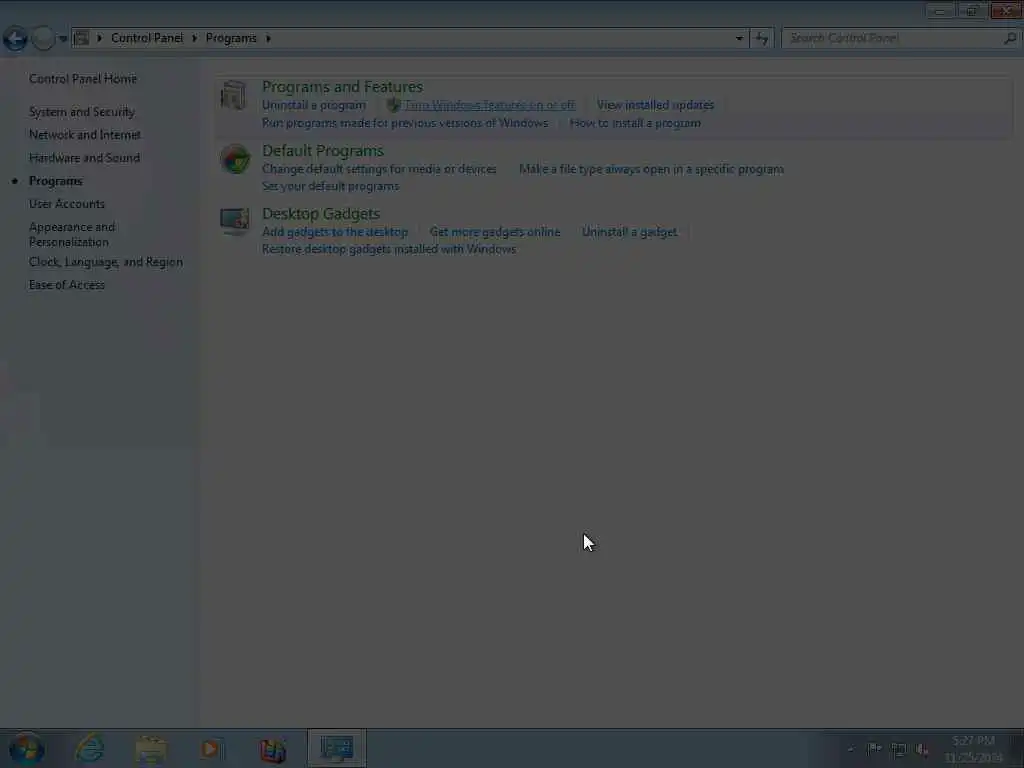Click the Back navigation arrow button
Viewport: 1024px width, 768px height.
point(15,39)
